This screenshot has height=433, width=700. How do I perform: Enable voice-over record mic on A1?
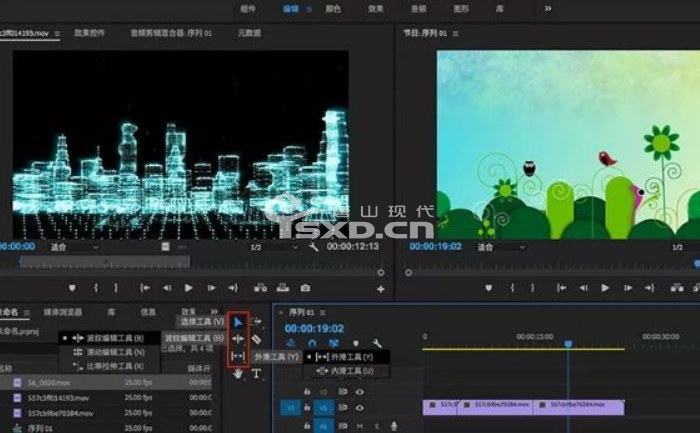[x=394, y=426]
